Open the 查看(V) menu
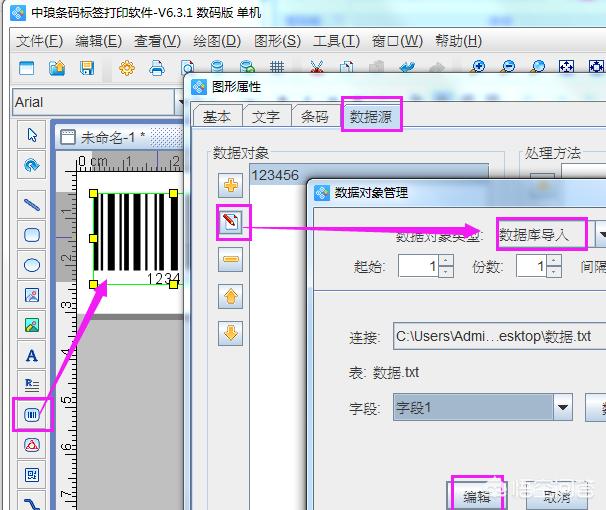 click(x=157, y=41)
